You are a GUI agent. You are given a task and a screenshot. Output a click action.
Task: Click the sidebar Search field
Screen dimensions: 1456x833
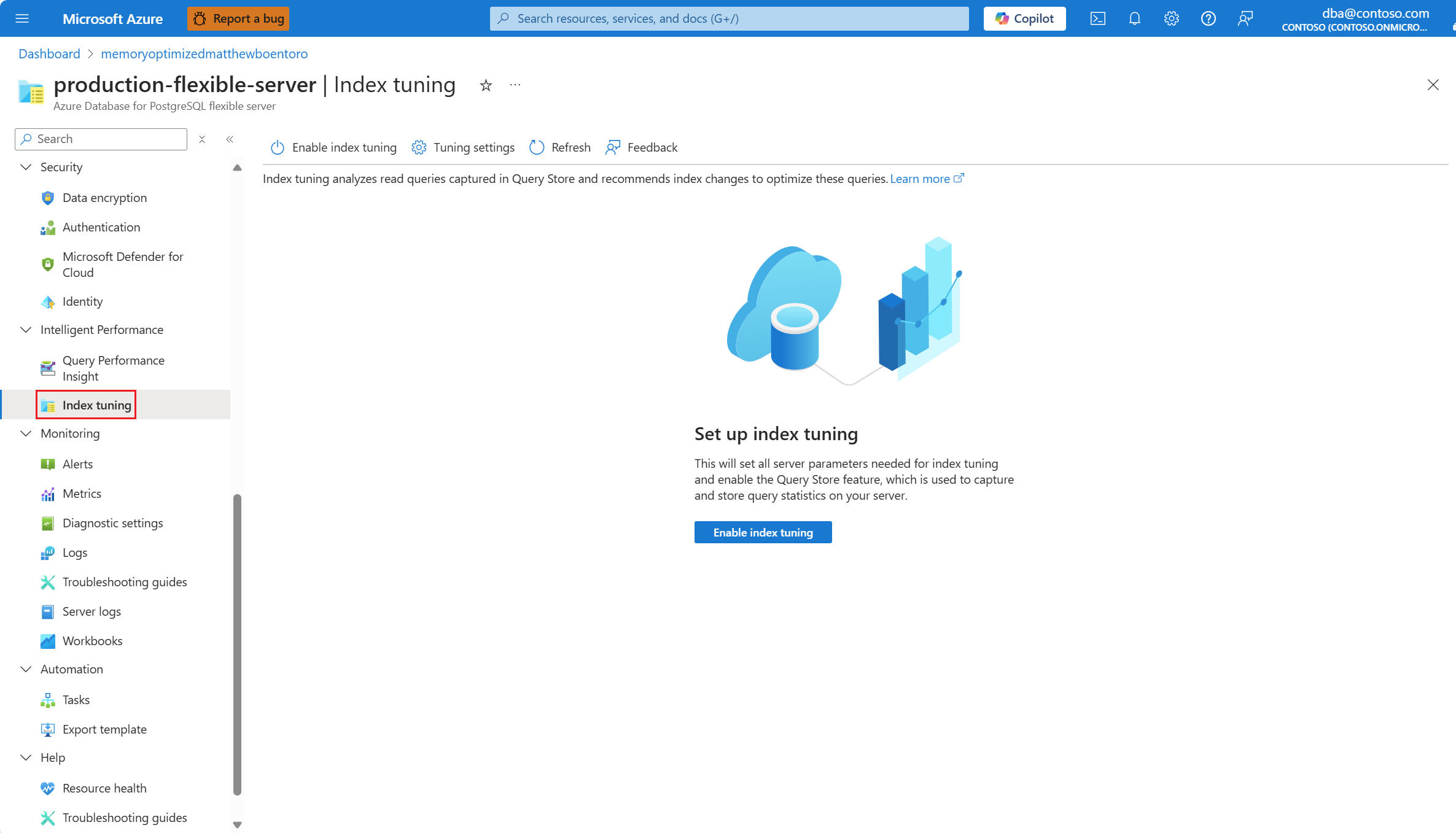tap(101, 139)
